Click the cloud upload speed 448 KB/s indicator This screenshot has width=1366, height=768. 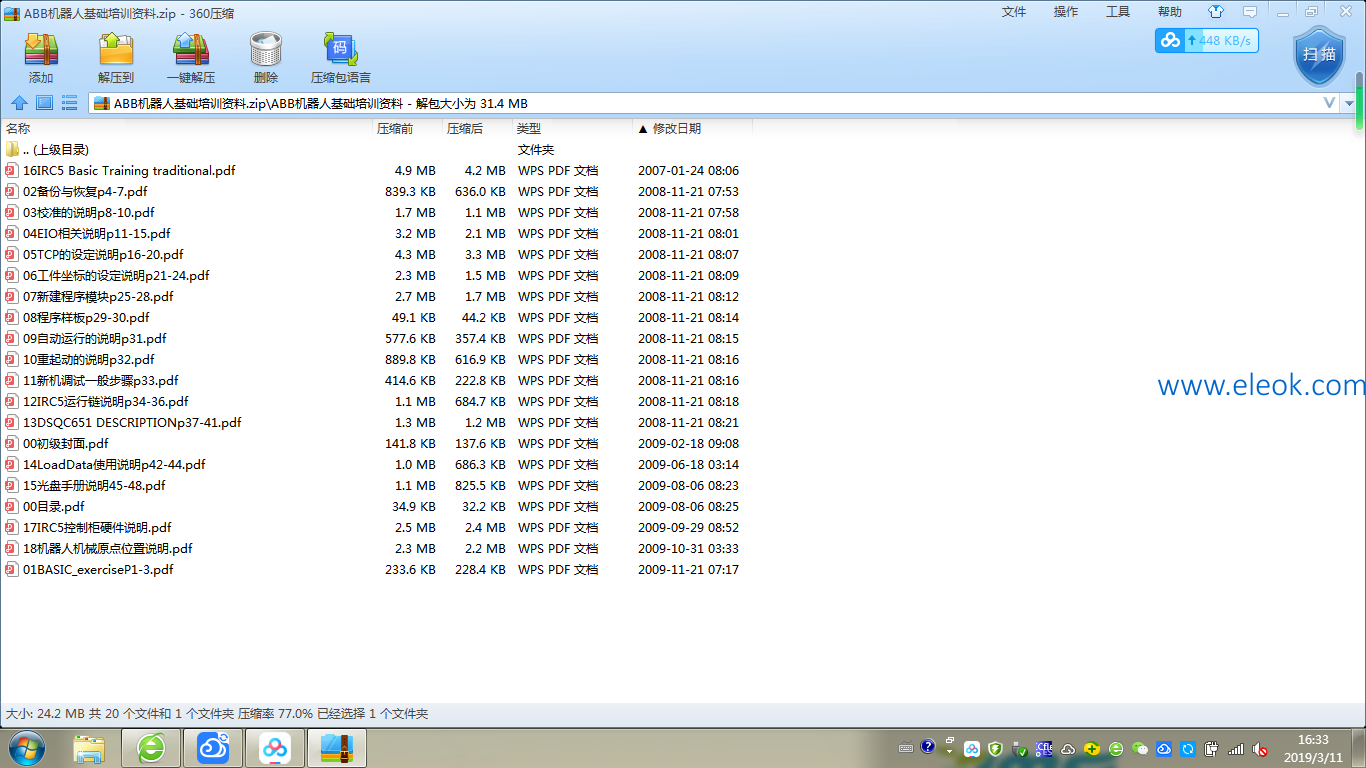1206,41
